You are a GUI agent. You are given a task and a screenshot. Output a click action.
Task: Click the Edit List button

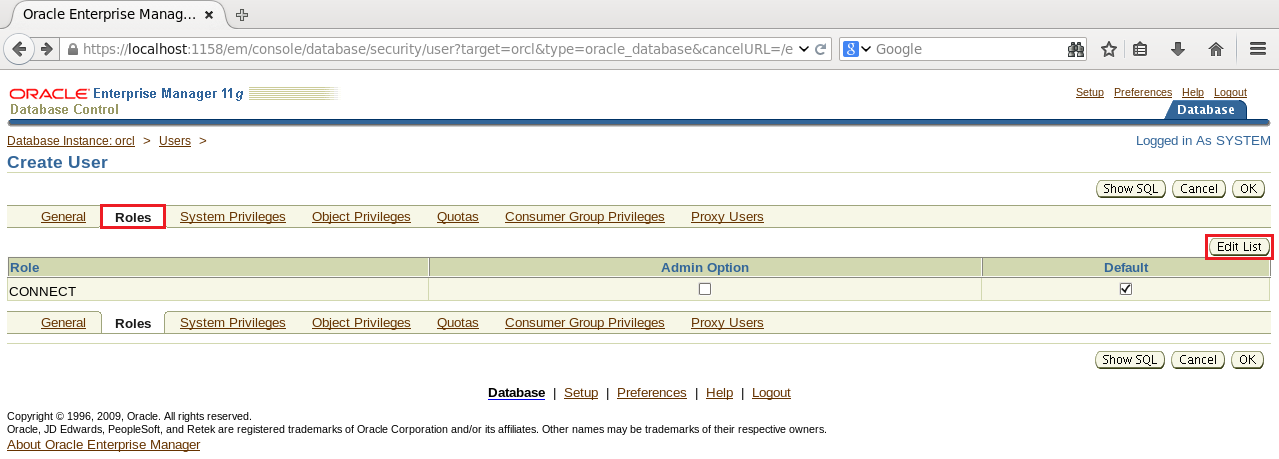click(x=1239, y=246)
